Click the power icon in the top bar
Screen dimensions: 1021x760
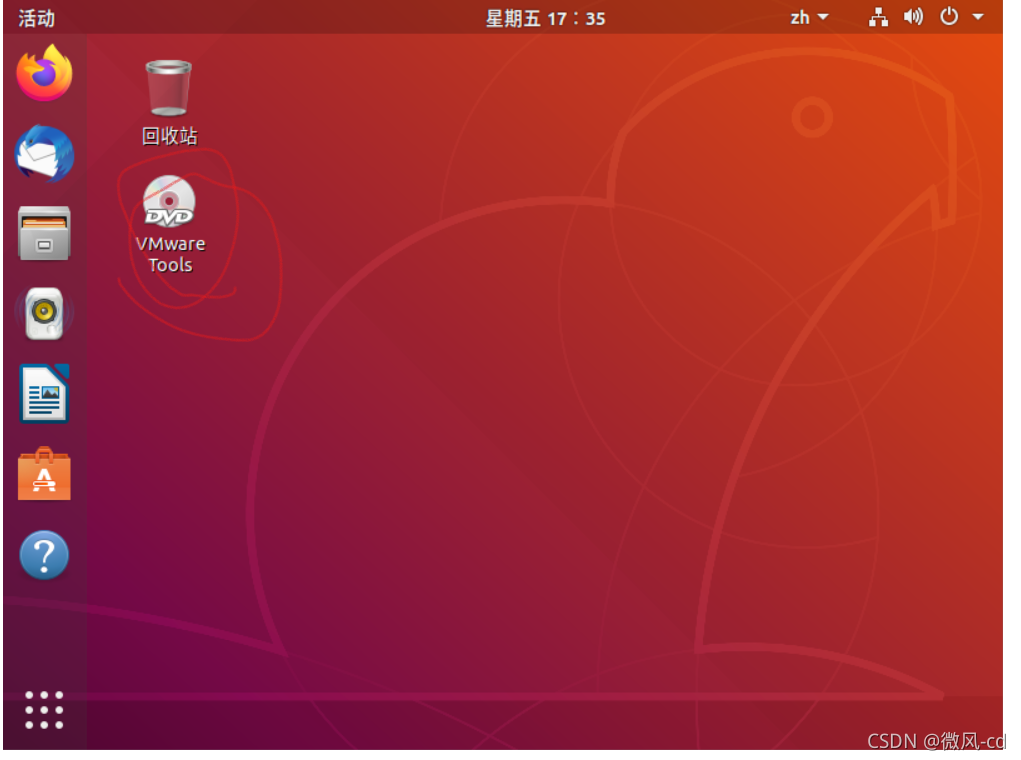tap(949, 16)
